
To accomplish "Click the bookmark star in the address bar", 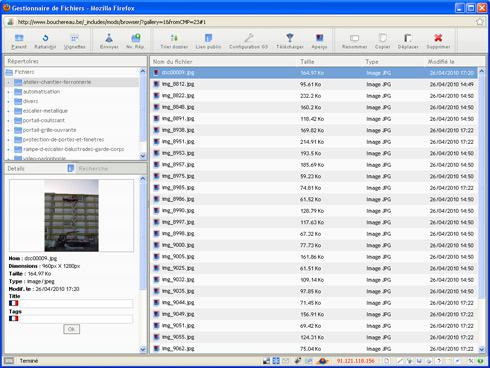I will 480,22.
